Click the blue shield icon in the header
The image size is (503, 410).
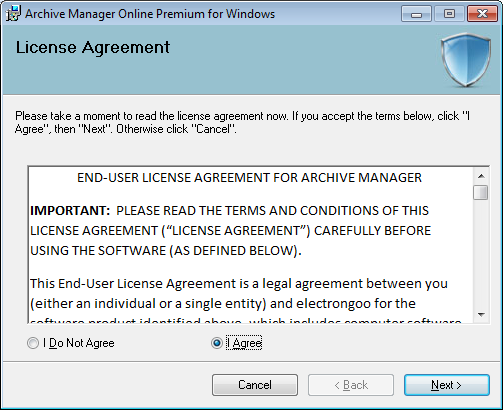pos(466,60)
